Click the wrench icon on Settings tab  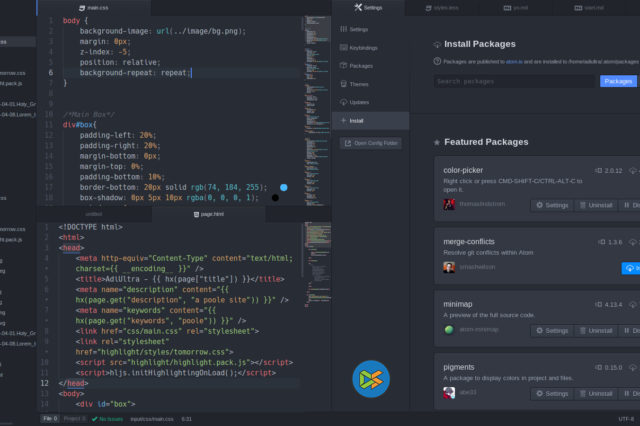(358, 7)
